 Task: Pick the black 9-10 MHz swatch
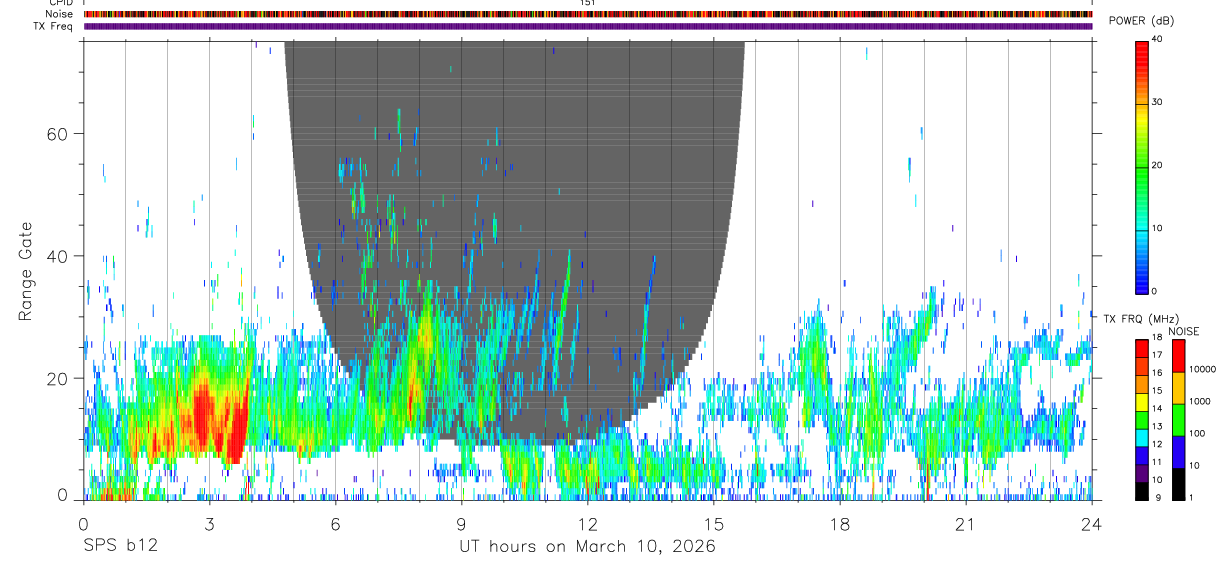(x=1142, y=491)
